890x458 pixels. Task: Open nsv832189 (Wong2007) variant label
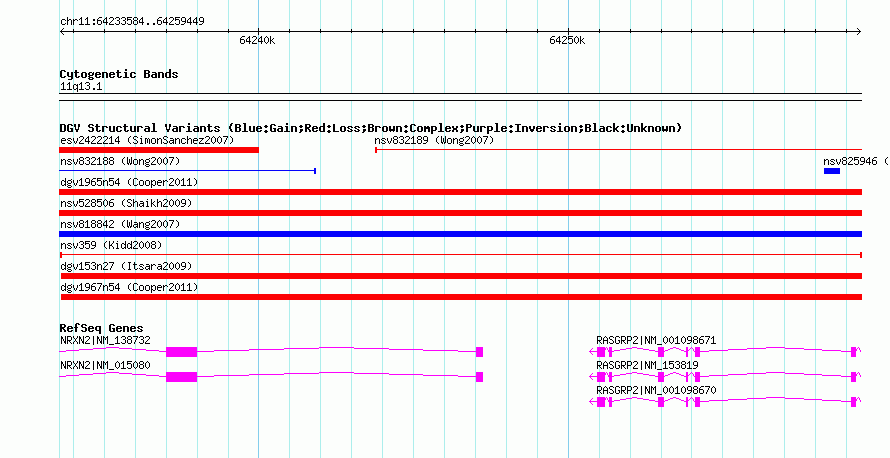pos(434,140)
